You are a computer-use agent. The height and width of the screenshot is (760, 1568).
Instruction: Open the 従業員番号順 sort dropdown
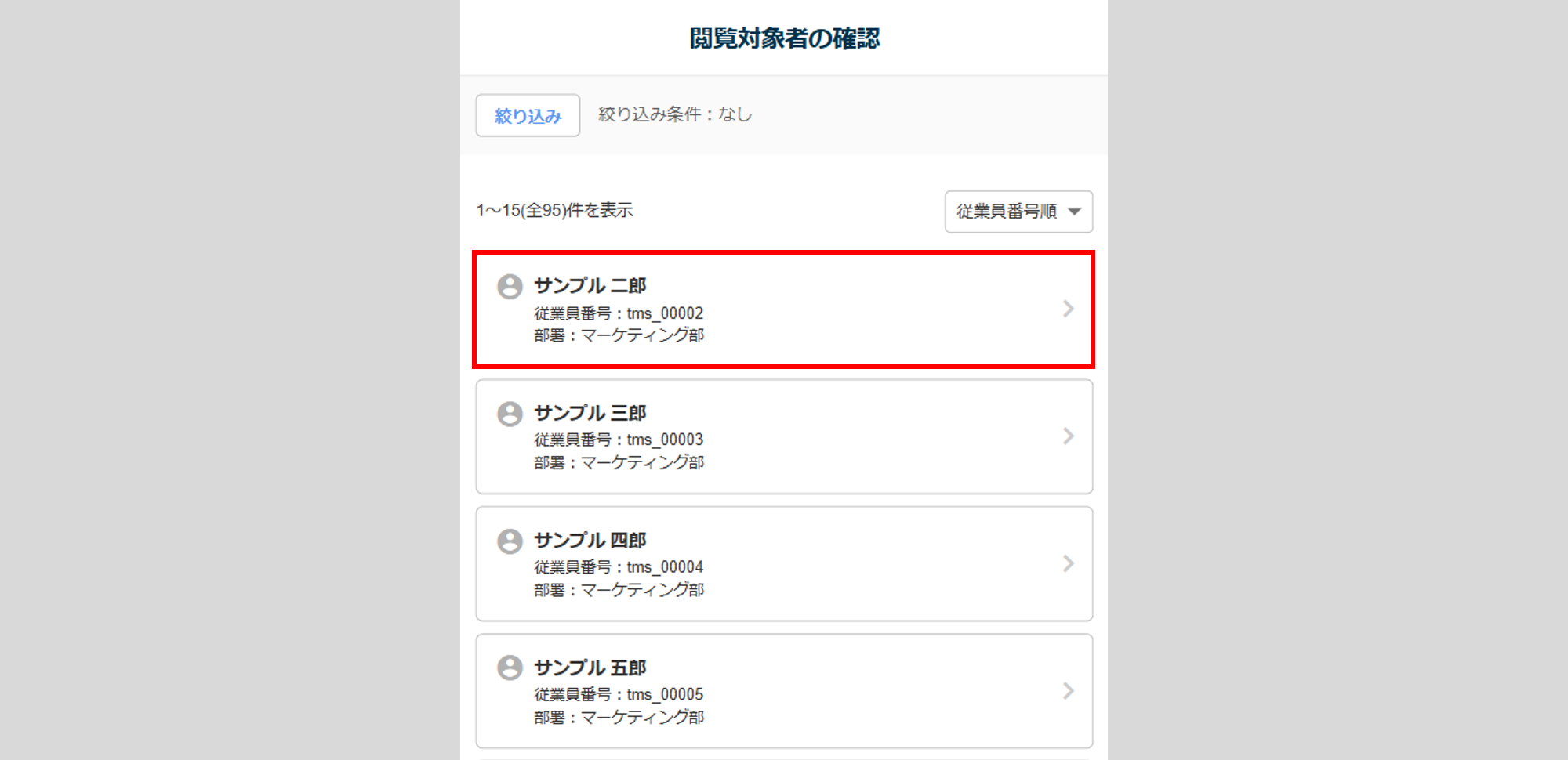(1018, 212)
